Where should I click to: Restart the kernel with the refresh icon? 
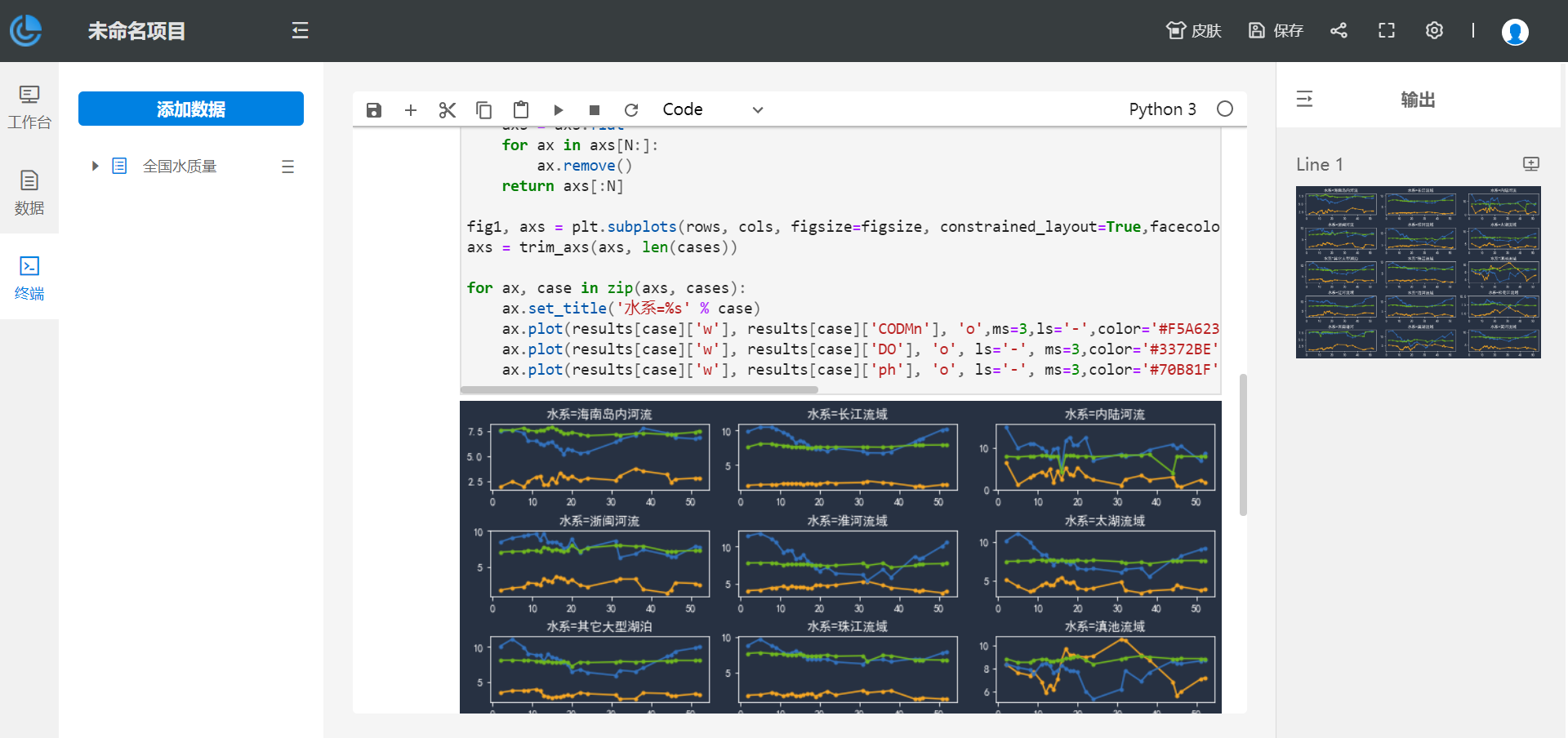click(631, 110)
